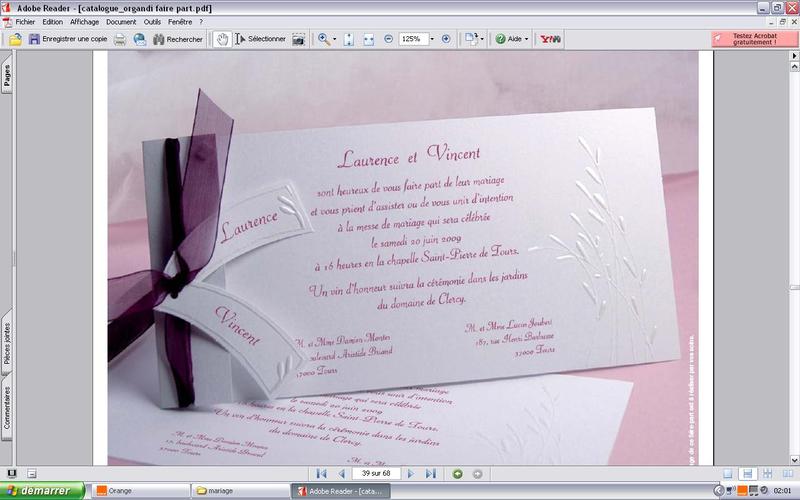Click the zoom in plus button
This screenshot has height=500, width=800.
tap(446, 39)
